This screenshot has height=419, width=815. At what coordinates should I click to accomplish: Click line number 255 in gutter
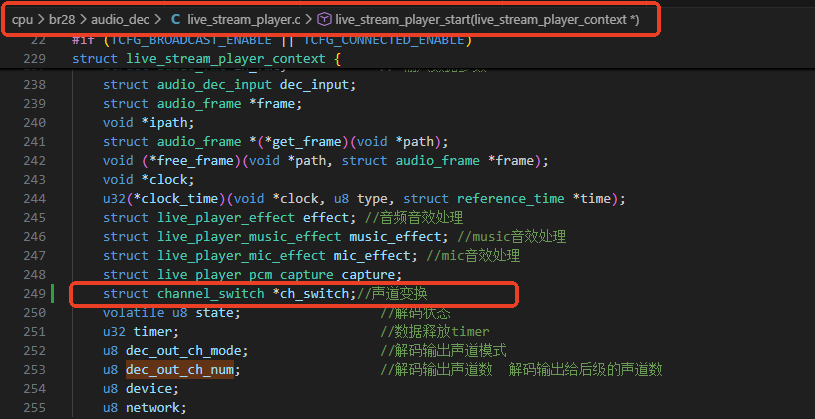(34, 408)
